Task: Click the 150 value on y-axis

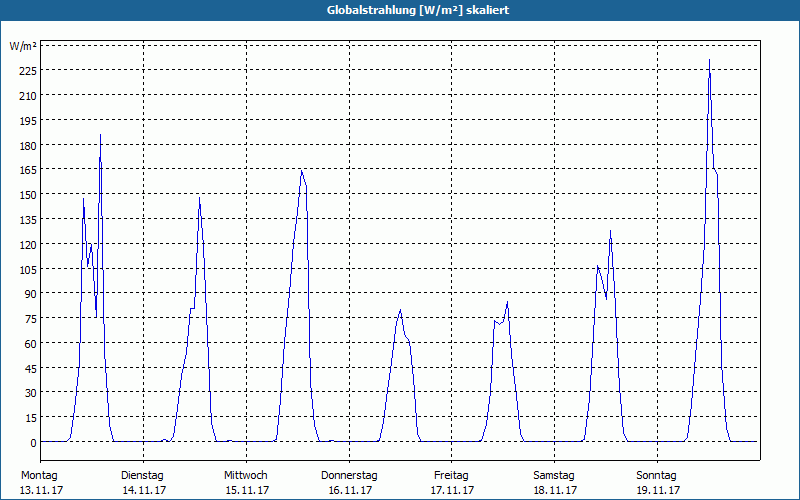Action: pyautogui.click(x=28, y=194)
